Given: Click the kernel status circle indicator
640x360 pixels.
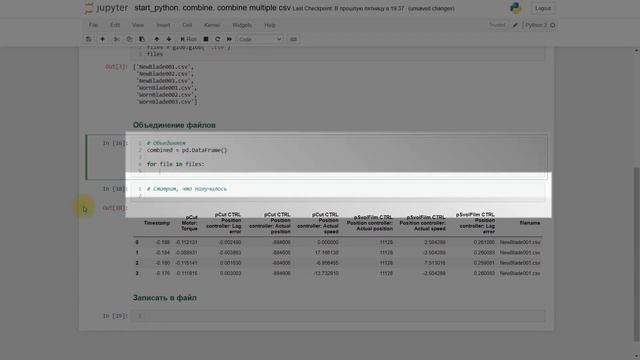Looking at the screenshot, I should click(553, 25).
